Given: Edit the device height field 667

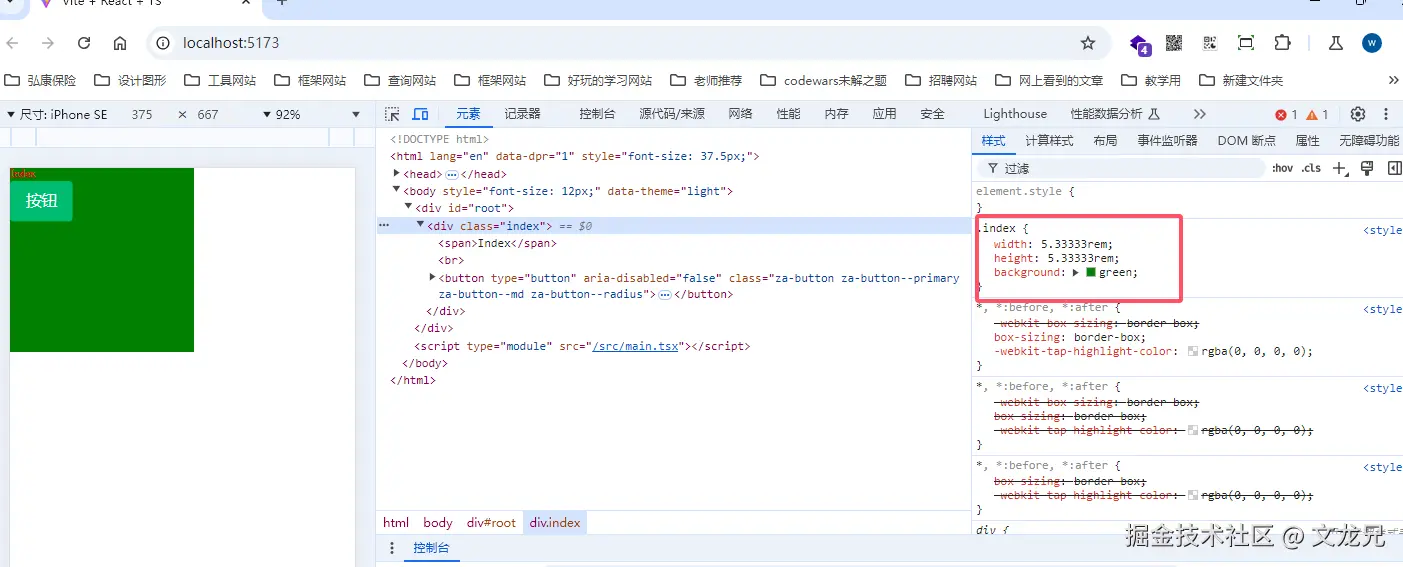Looking at the screenshot, I should click(x=207, y=114).
